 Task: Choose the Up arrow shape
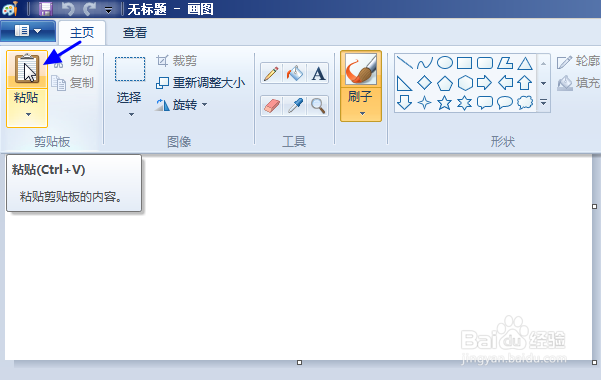point(525,83)
